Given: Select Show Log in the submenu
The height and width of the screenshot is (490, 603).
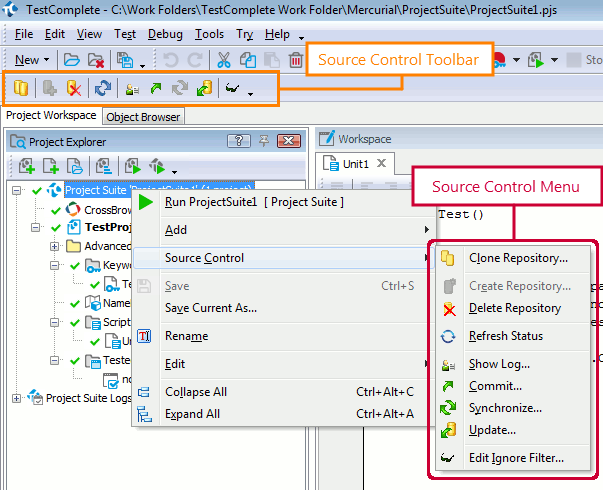Looking at the screenshot, I should coord(513,364).
